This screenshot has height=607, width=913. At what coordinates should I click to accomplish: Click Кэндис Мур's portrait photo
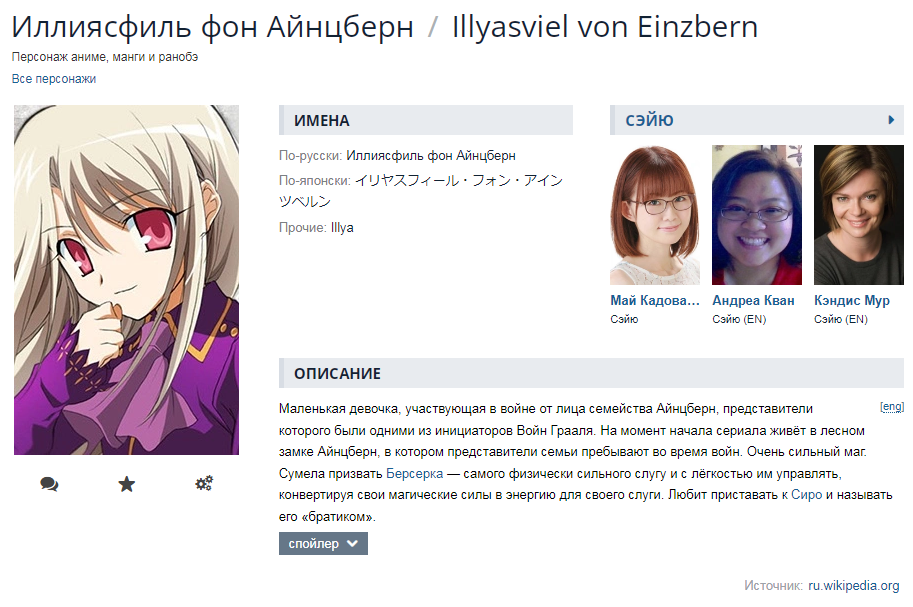(x=859, y=215)
